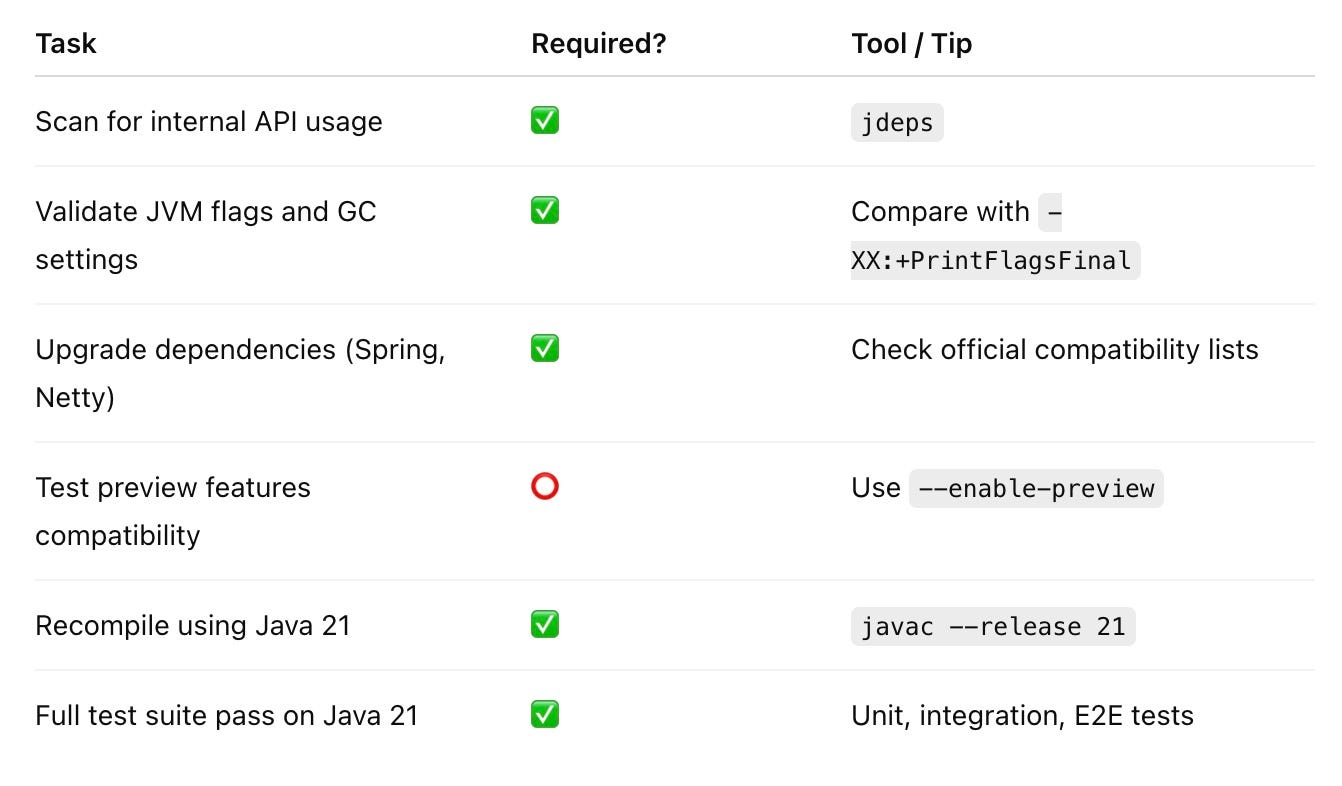1342x786 pixels.
Task: Click "Unit, integration, E2E tests" tip
Action: (x=1022, y=716)
